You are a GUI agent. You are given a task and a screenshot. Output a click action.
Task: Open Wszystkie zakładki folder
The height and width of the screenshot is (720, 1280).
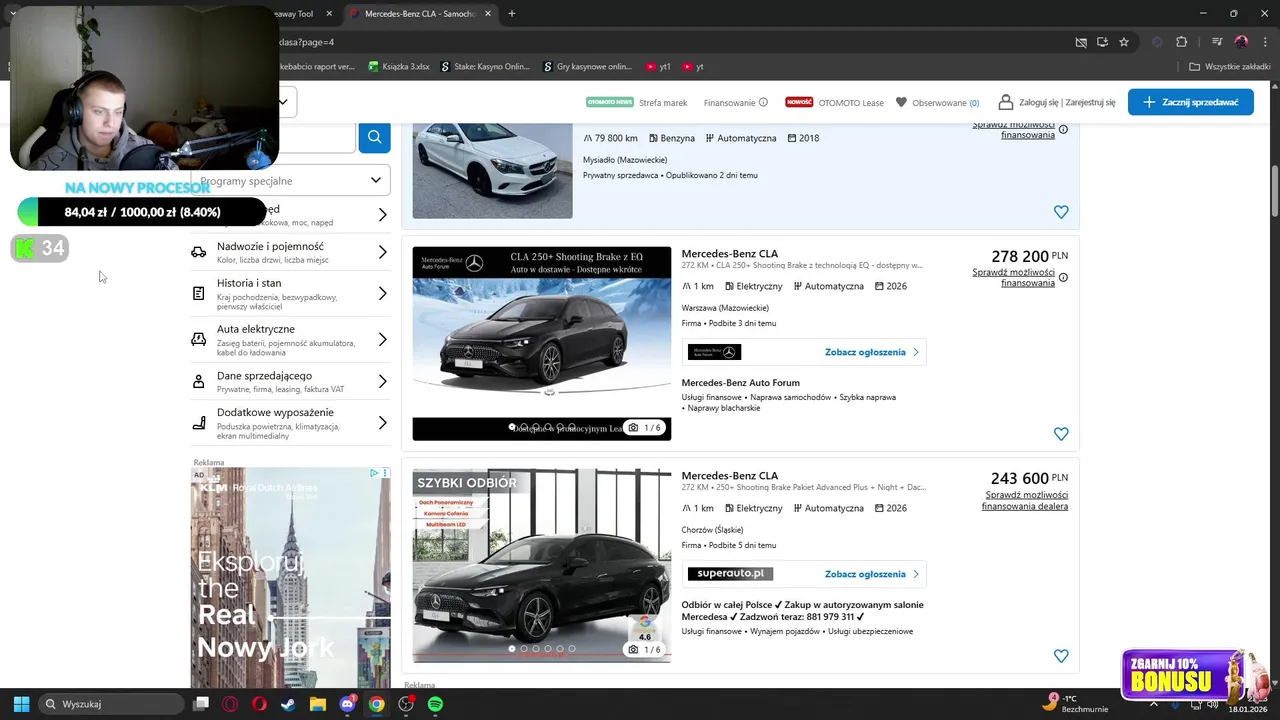(1229, 67)
